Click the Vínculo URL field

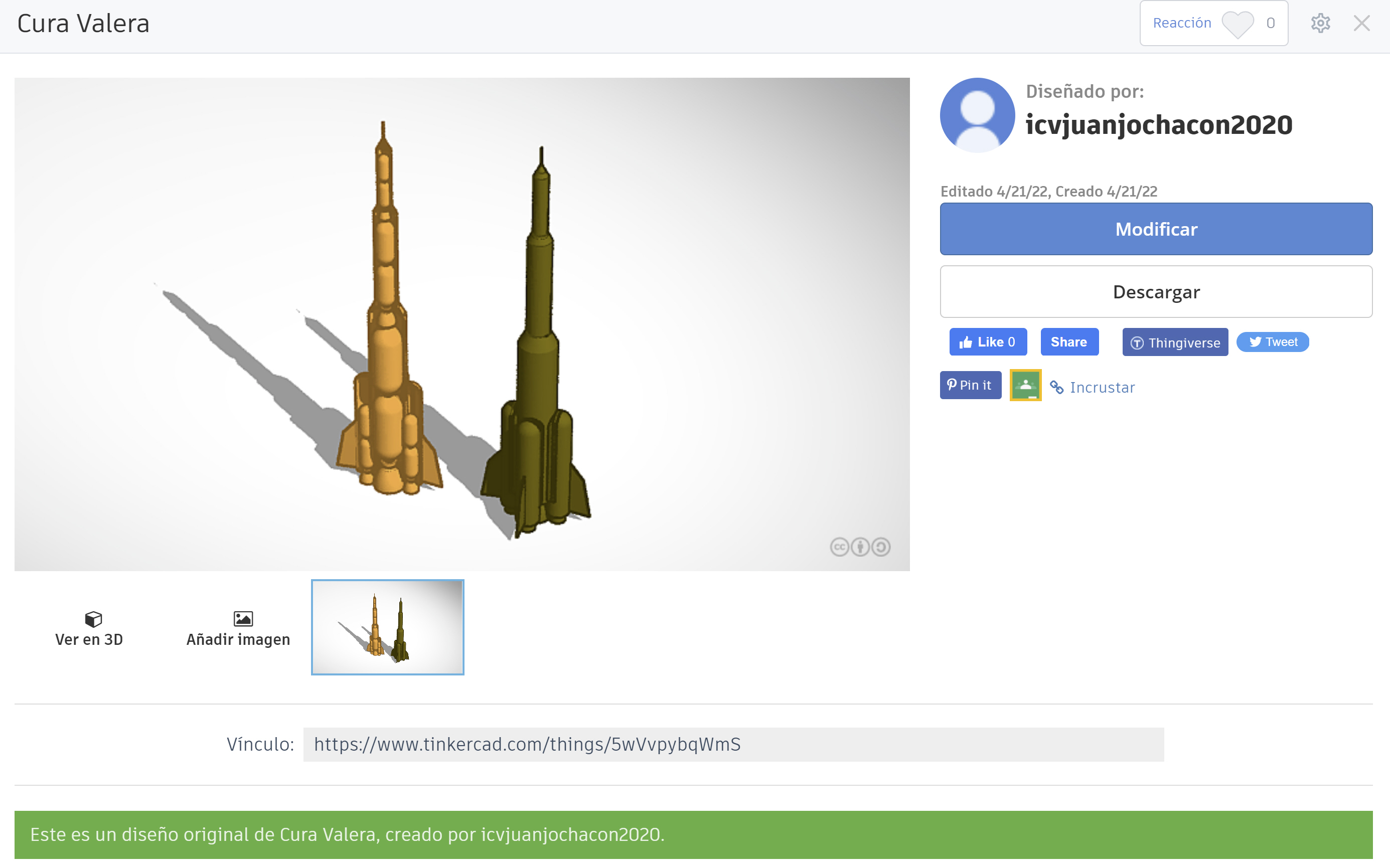pos(733,745)
